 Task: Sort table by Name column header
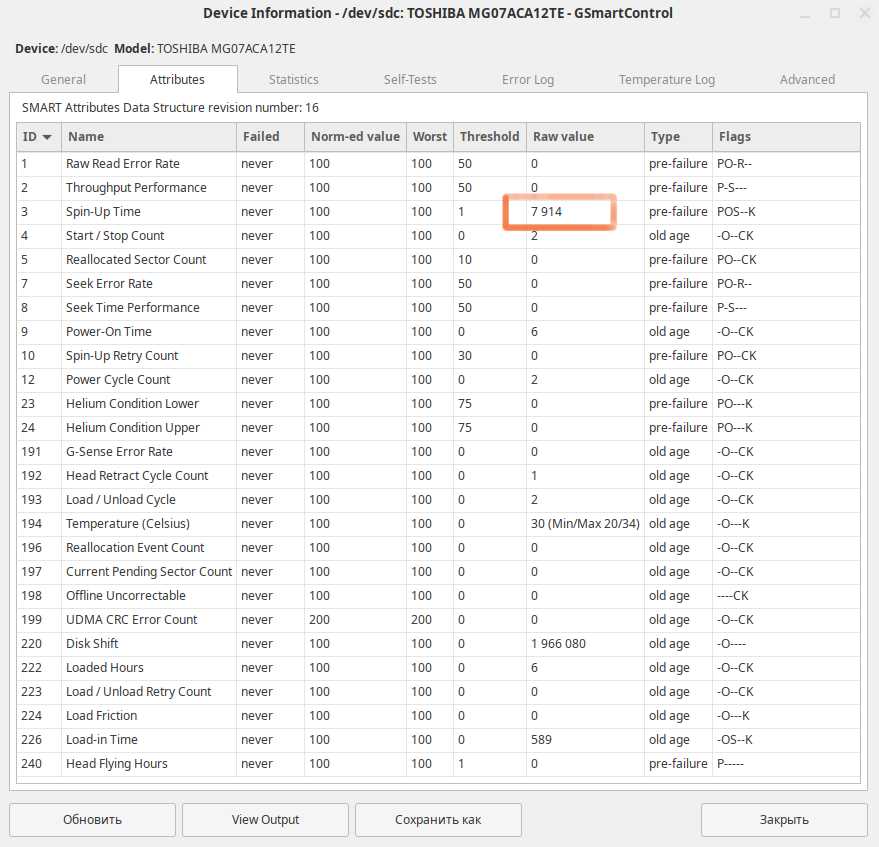(149, 137)
